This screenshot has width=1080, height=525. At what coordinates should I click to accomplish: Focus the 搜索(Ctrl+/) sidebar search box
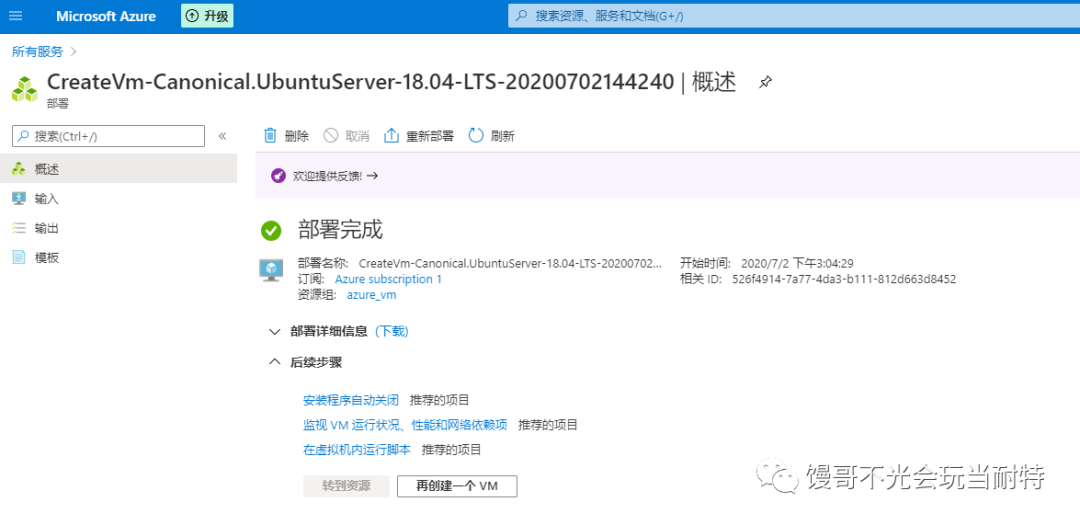(x=109, y=136)
